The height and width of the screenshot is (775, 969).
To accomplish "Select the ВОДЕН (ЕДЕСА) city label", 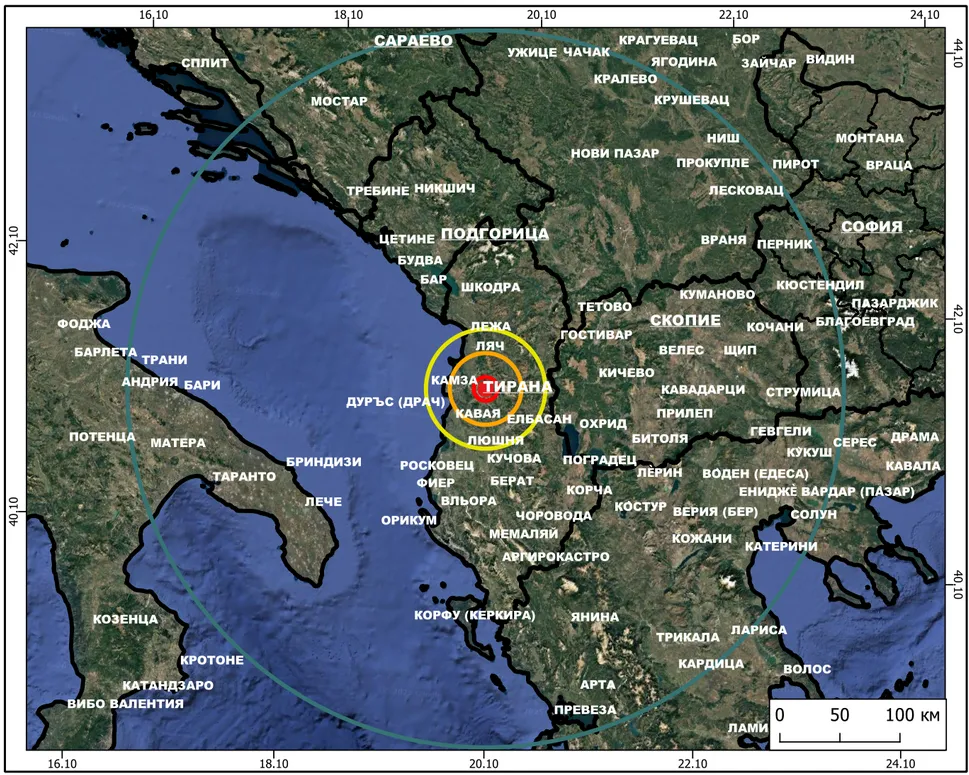I will pos(743,473).
